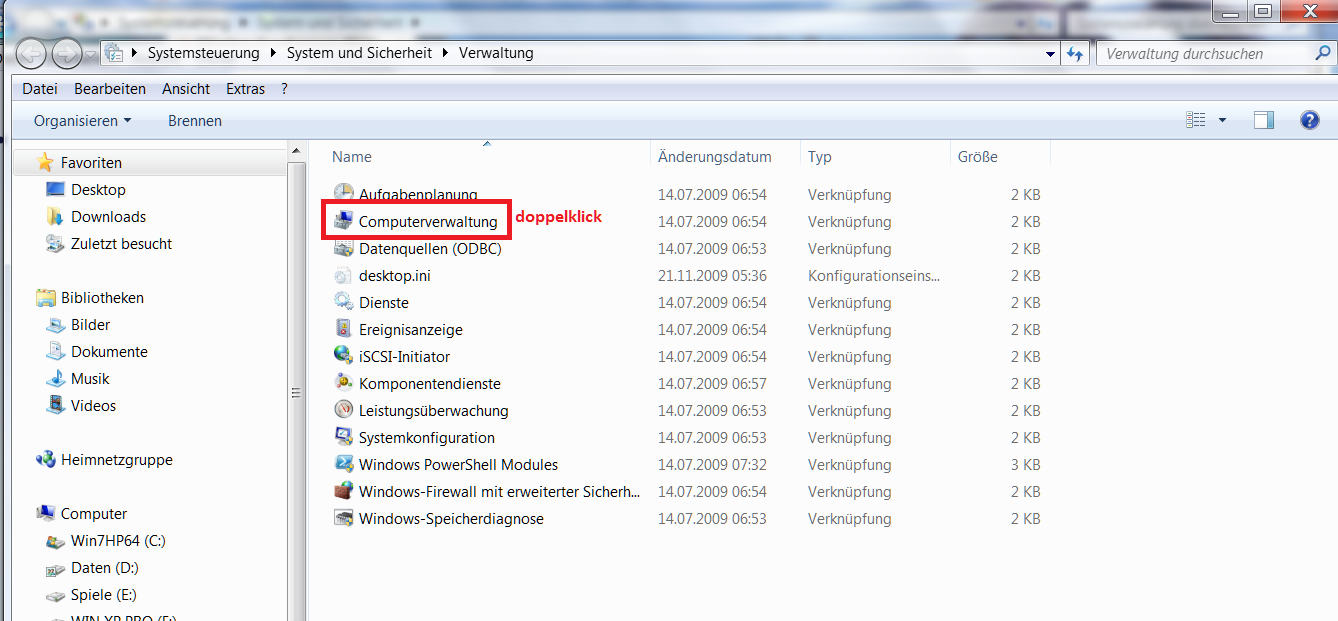Click the 14.07.2009 07:32 date cell
The height and width of the screenshot is (621, 1338).
(712, 464)
